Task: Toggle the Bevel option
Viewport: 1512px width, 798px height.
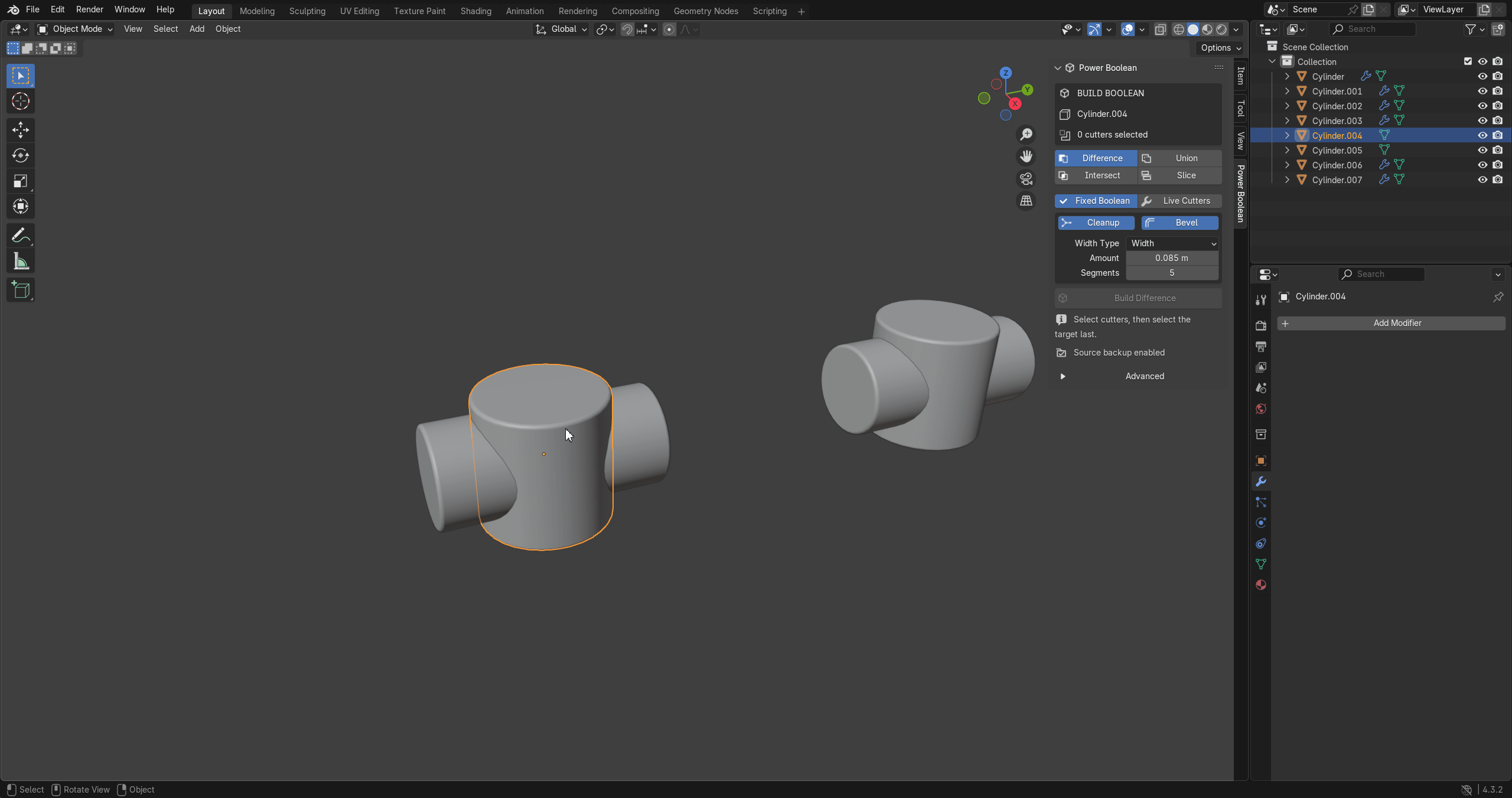Action: 1180,223
